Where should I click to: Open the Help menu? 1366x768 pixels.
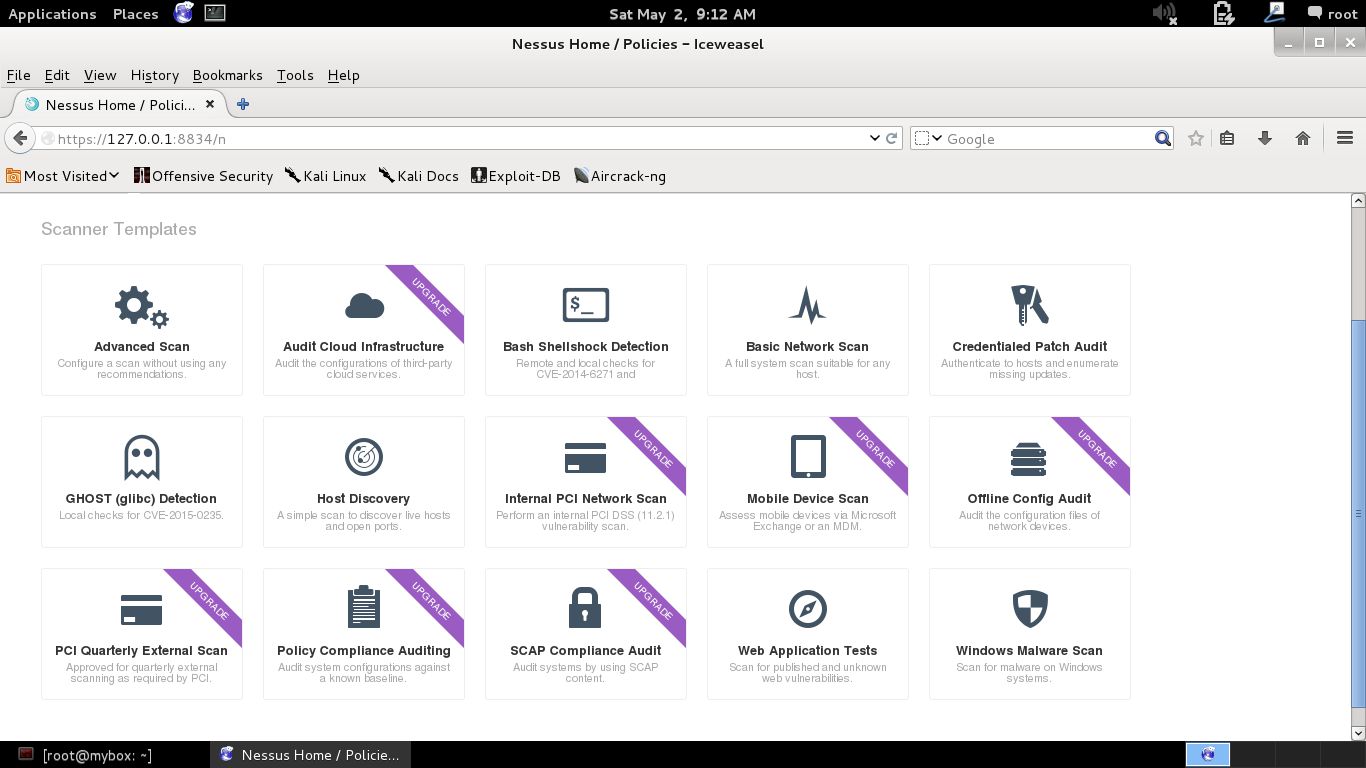point(343,75)
